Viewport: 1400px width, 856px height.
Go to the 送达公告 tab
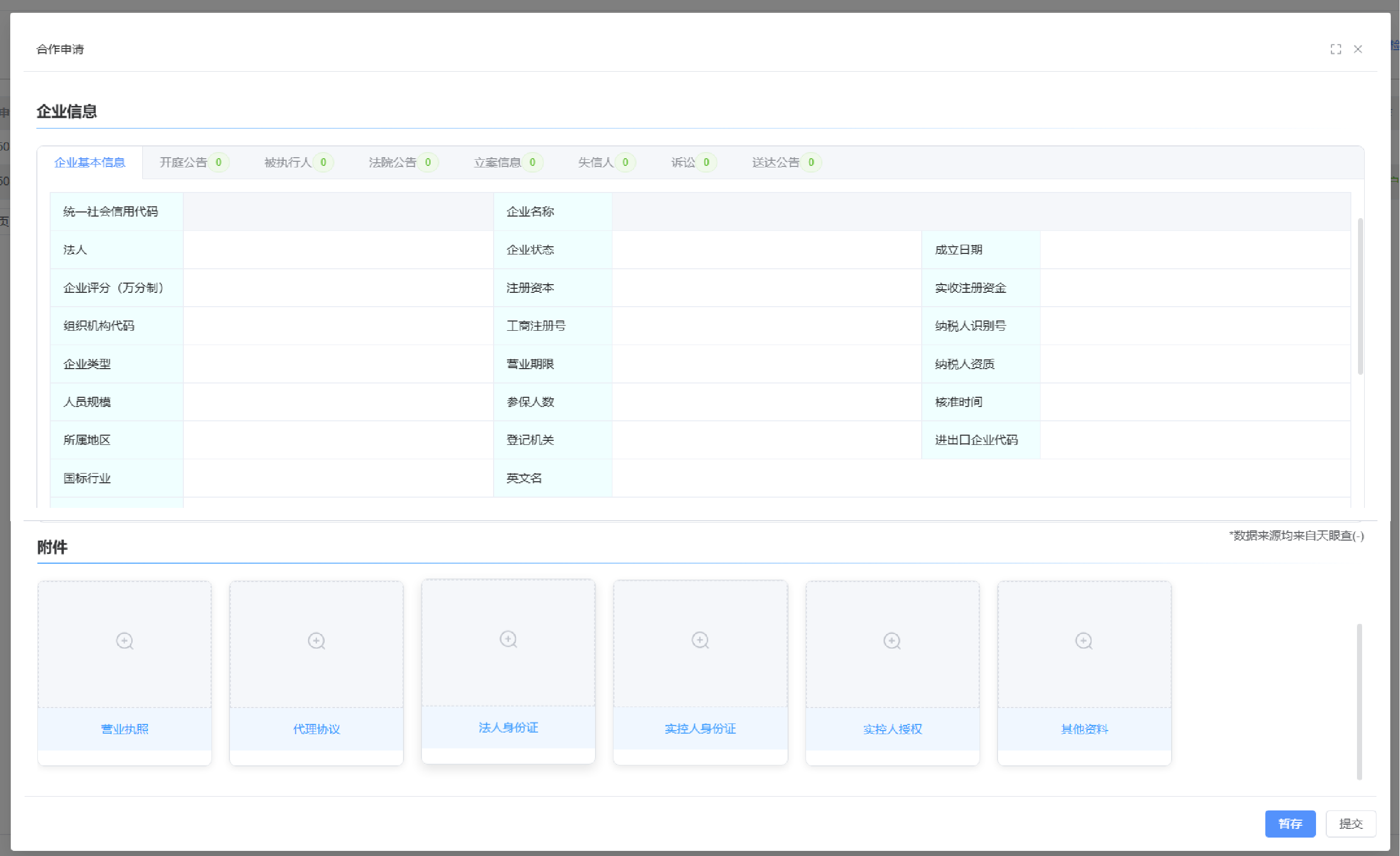(776, 162)
